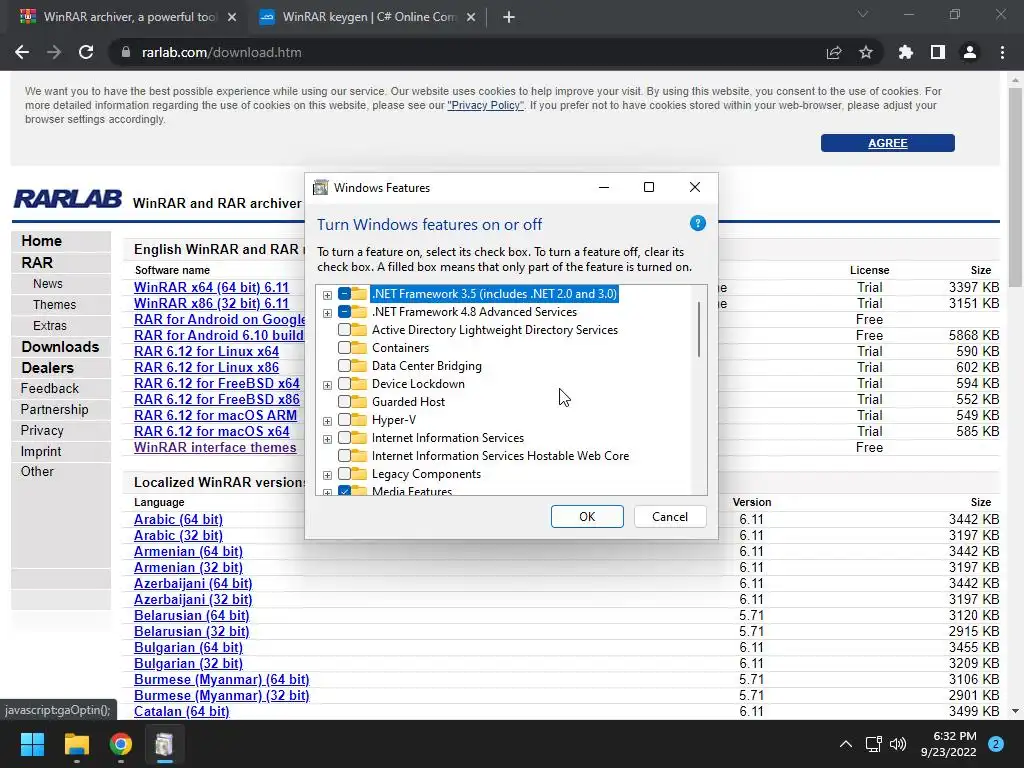Bookmark this page with the star icon

(865, 52)
